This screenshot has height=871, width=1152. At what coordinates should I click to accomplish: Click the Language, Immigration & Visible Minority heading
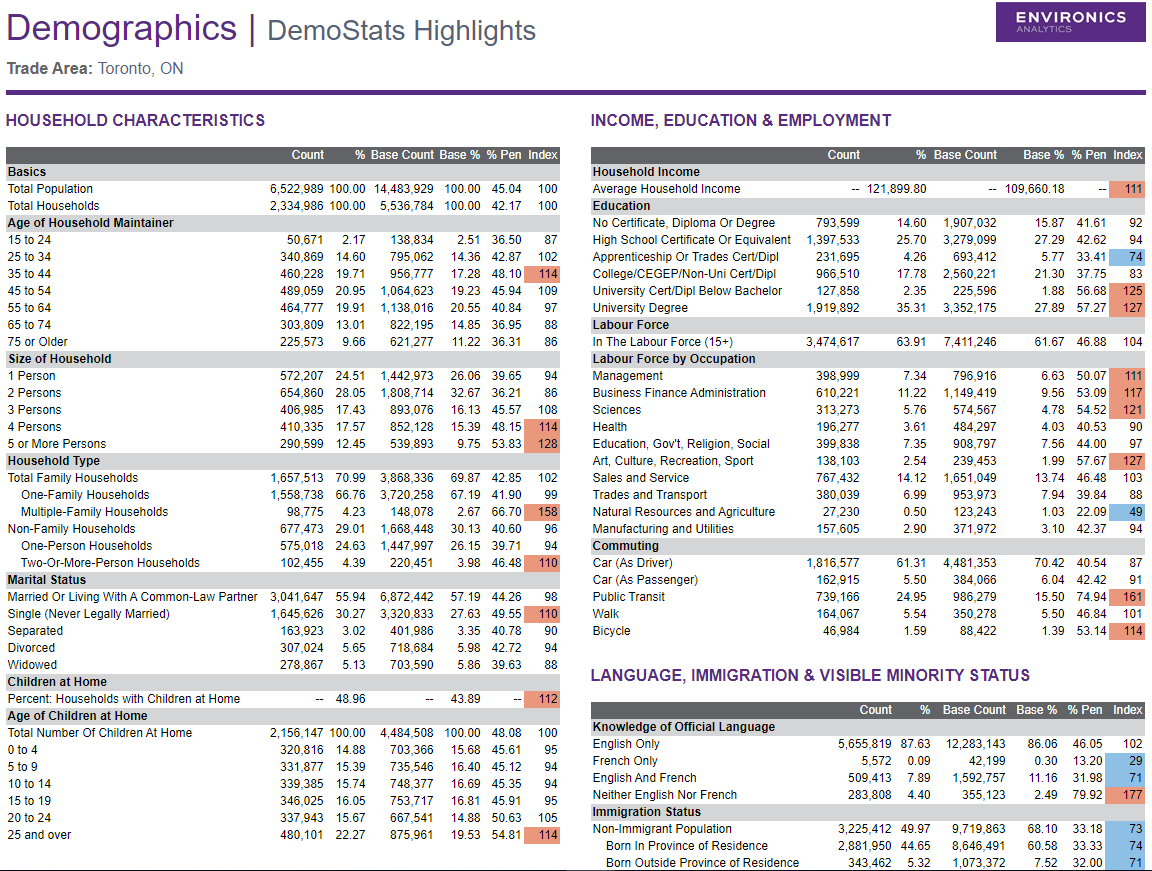coord(809,675)
